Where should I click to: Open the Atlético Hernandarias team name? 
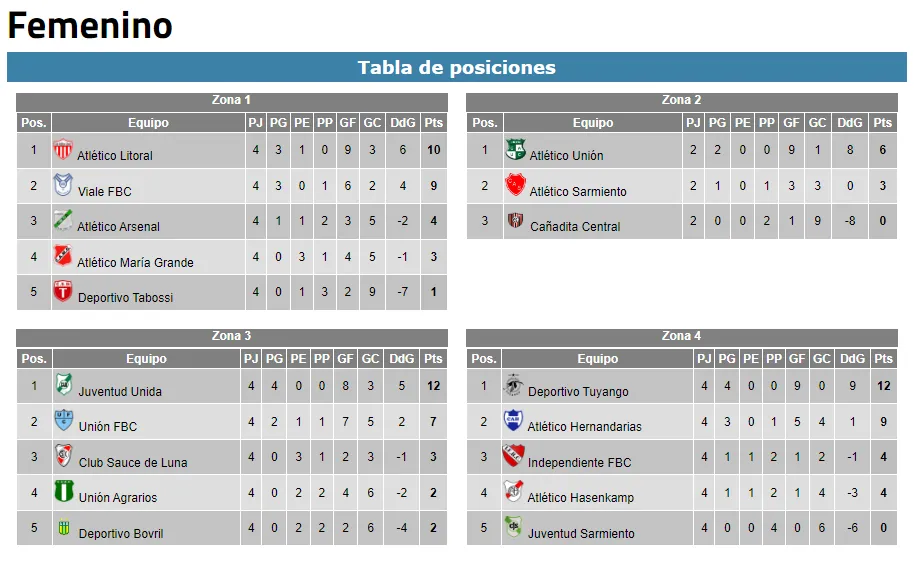point(585,427)
